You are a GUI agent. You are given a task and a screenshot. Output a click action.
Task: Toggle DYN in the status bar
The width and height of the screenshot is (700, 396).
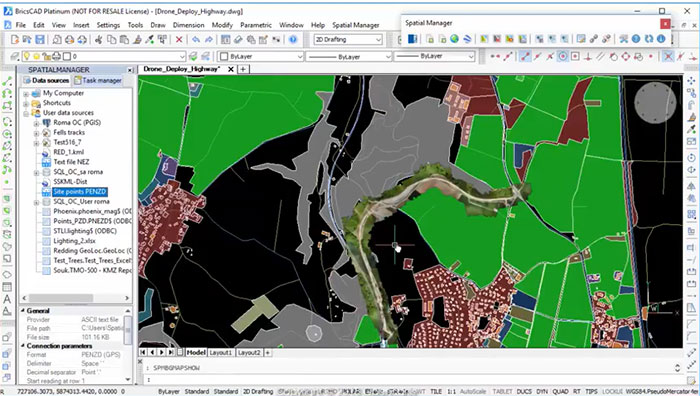[x=542, y=392]
